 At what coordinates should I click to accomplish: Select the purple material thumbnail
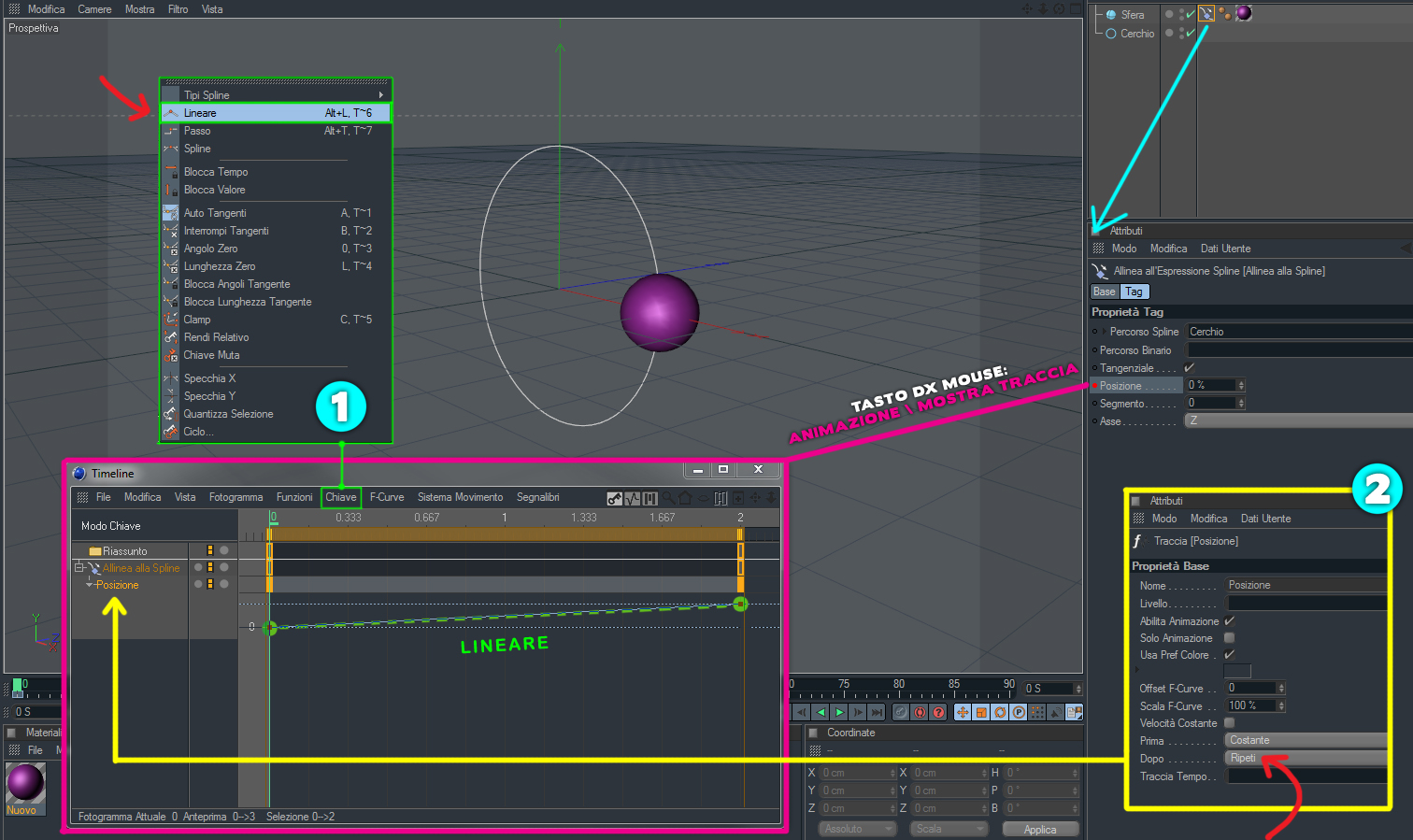tap(25, 783)
